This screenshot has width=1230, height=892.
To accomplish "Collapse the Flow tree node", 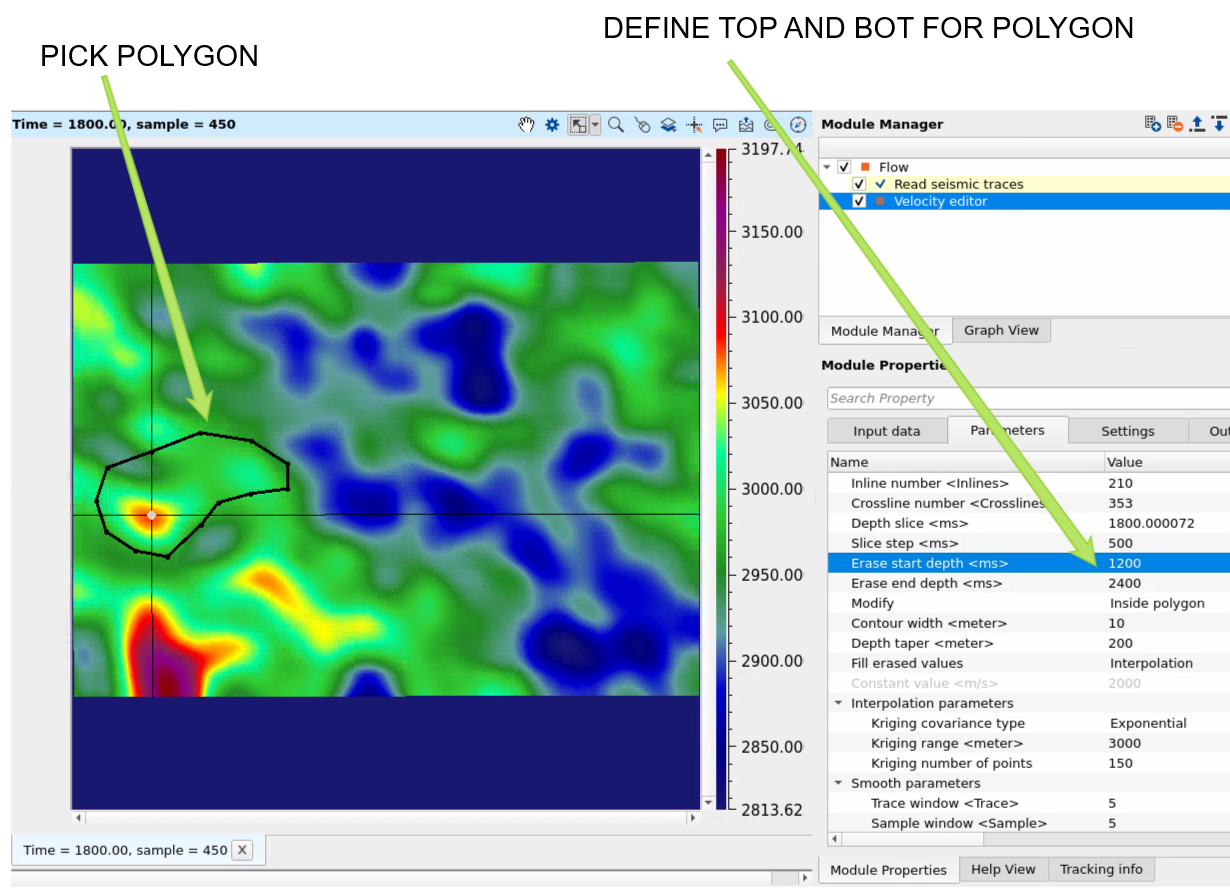I will pos(827,167).
